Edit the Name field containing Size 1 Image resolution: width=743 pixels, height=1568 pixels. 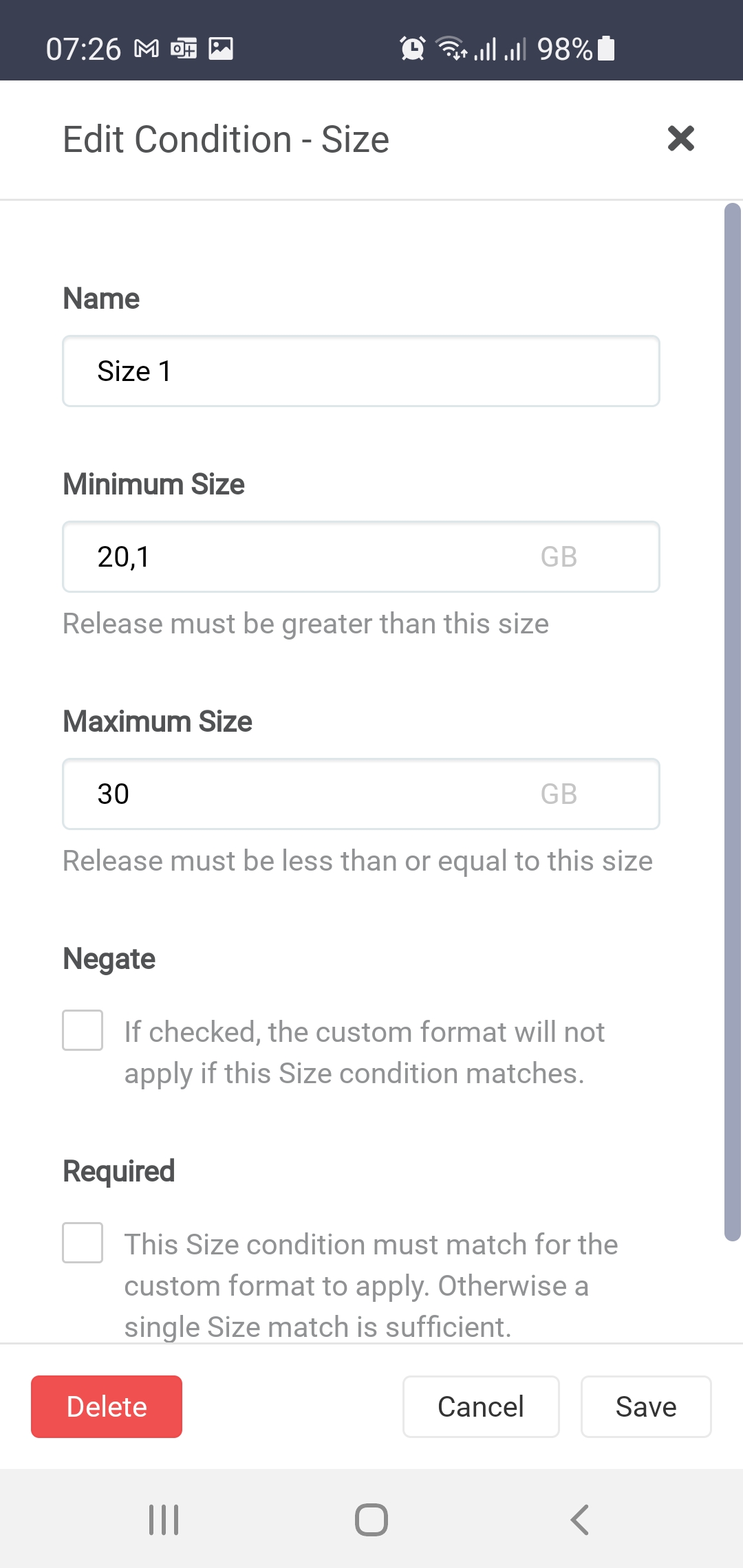(x=361, y=371)
